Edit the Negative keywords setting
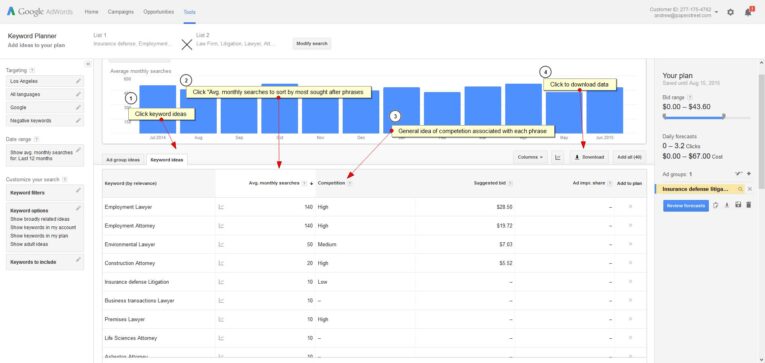 coord(78,120)
